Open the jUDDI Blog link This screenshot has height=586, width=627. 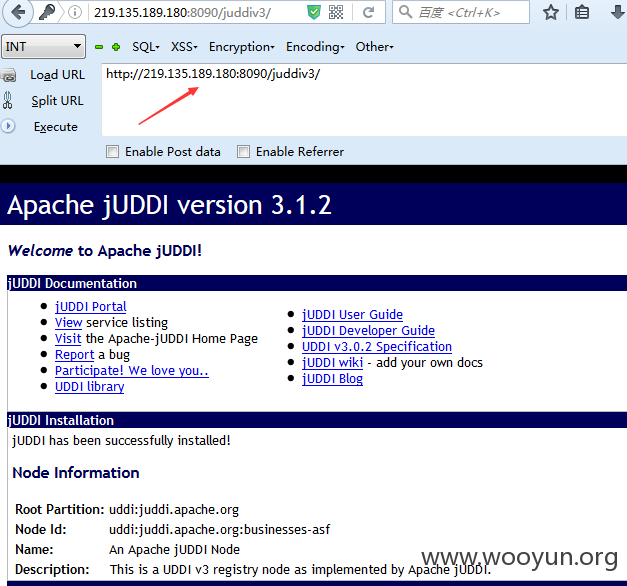332,379
